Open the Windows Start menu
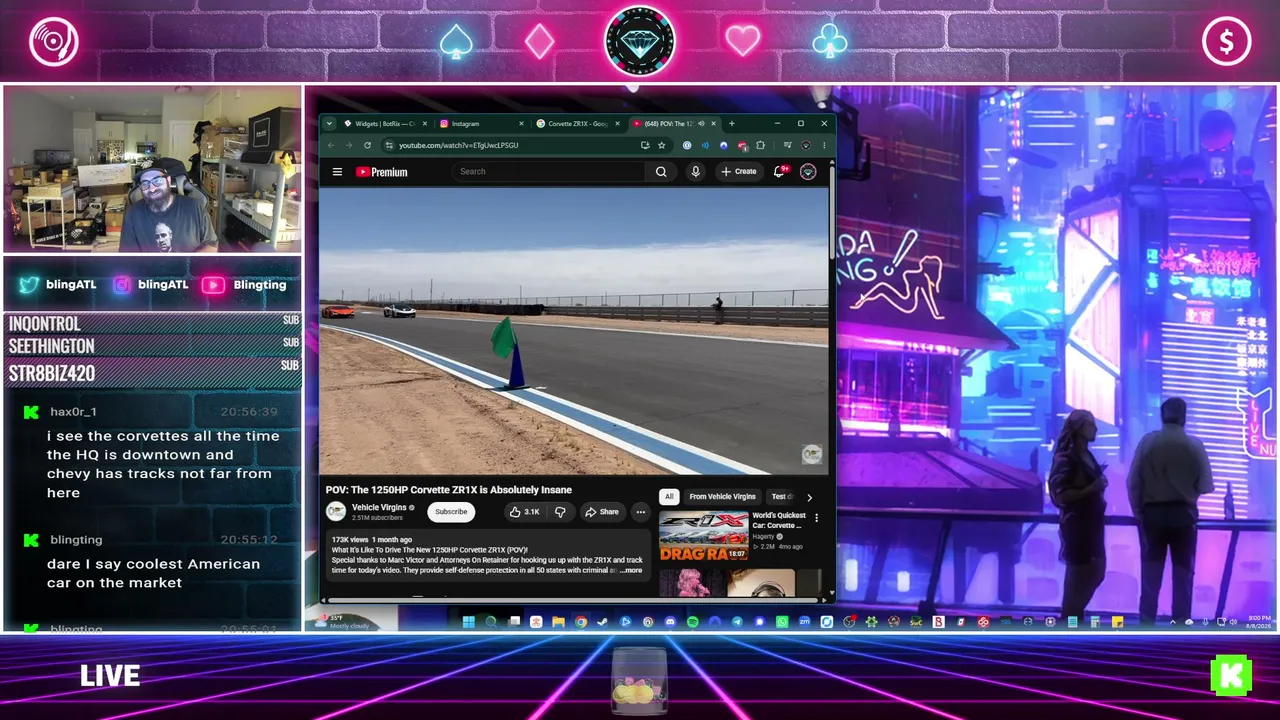This screenshot has height=720, width=1280. click(468, 622)
